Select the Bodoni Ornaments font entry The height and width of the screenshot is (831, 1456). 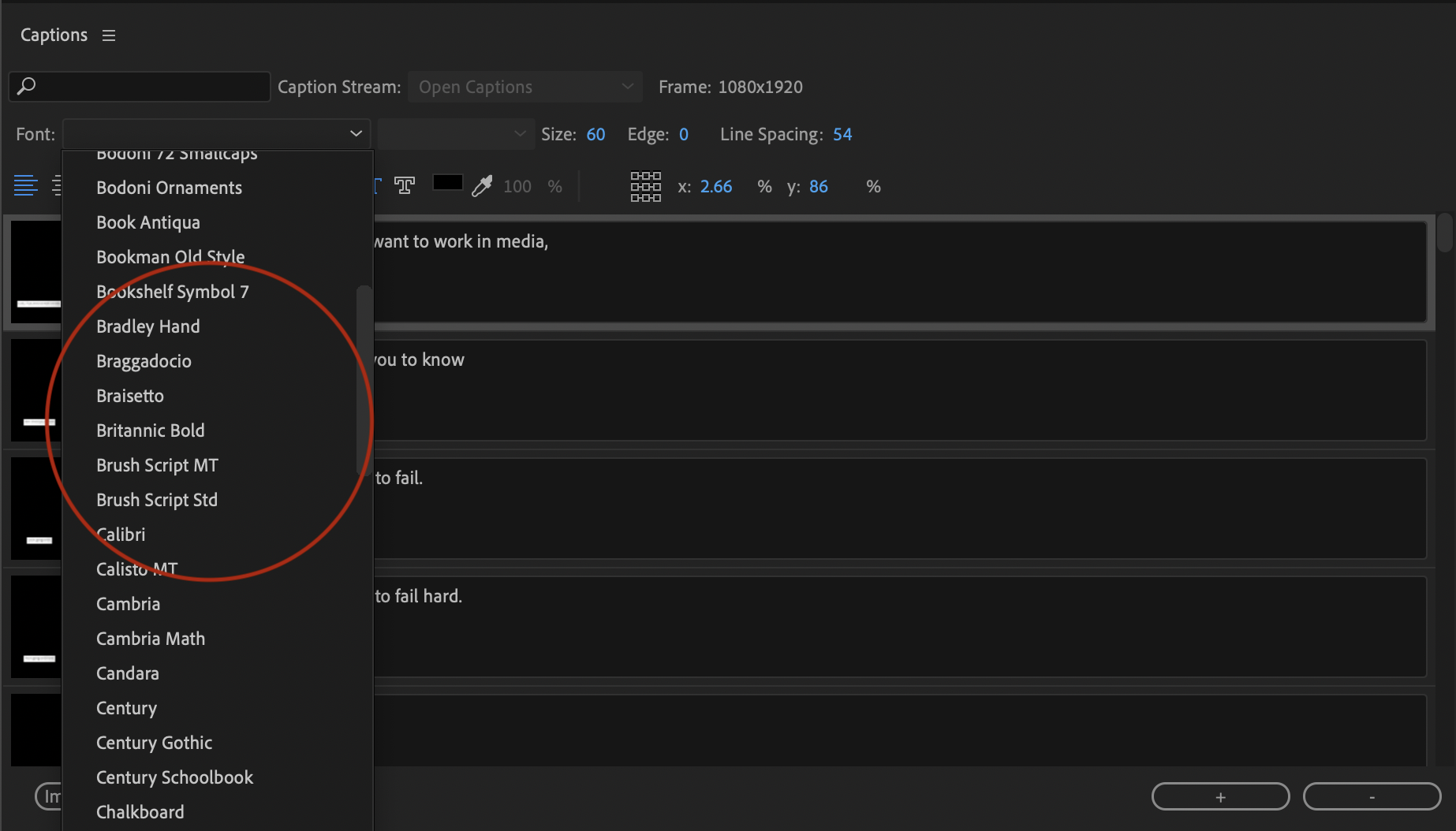coord(169,188)
